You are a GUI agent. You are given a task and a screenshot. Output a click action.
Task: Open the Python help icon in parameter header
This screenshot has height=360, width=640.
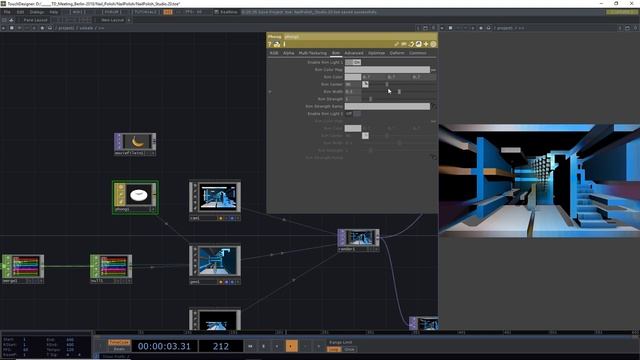click(x=277, y=44)
